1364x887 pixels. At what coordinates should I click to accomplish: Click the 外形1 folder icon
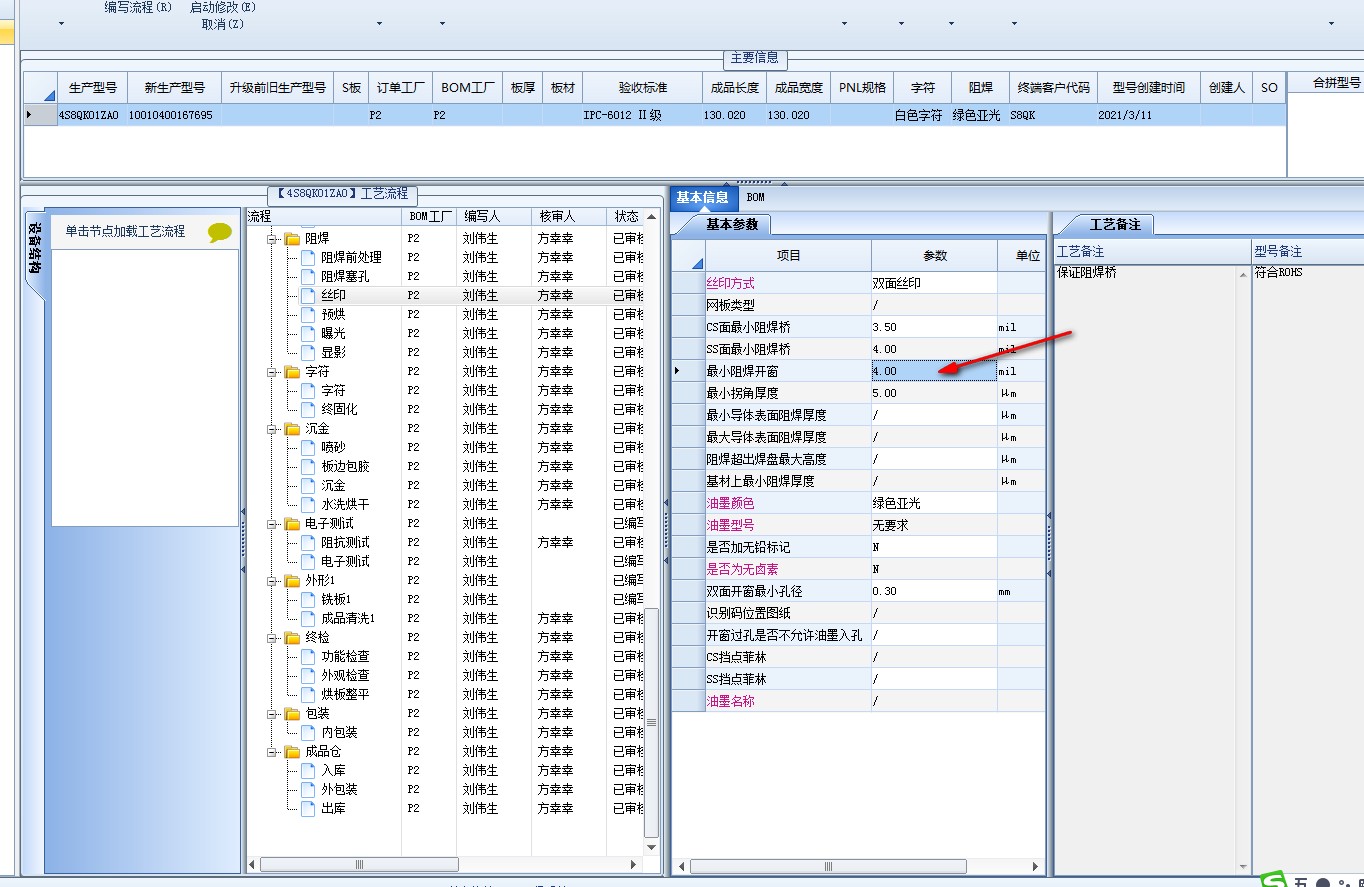(292, 581)
